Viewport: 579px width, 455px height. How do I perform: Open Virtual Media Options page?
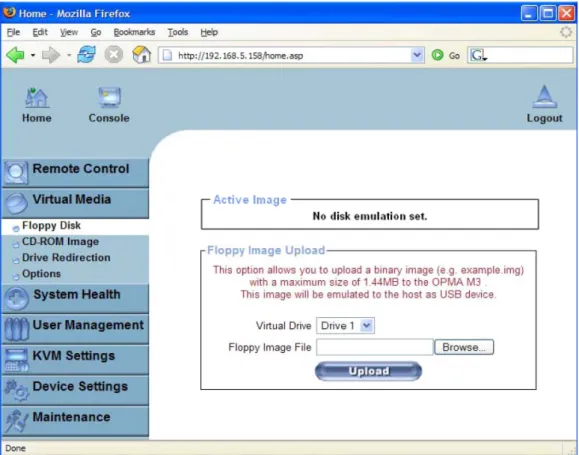pos(41,274)
